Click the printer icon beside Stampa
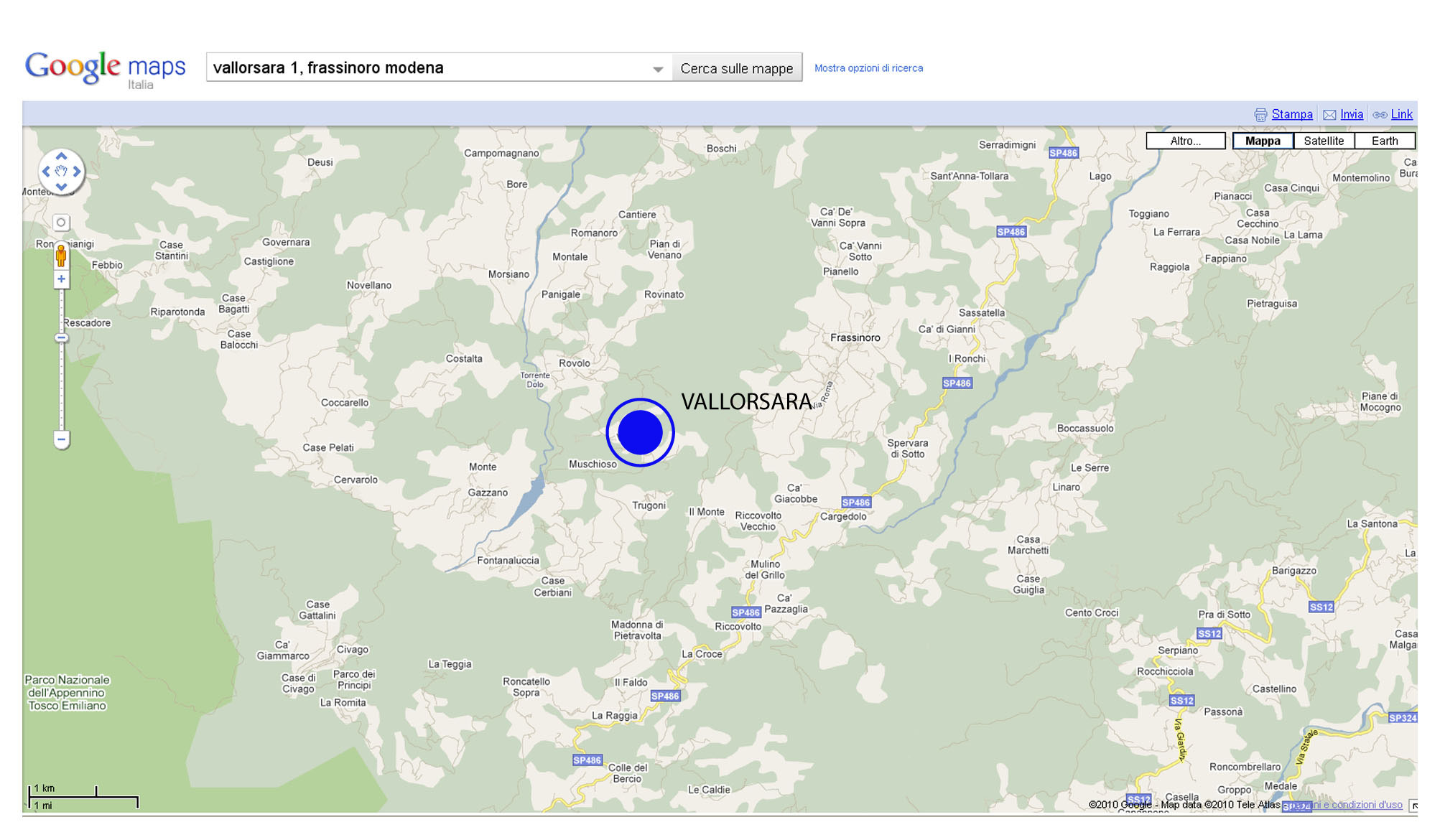The width and height of the screenshot is (1440, 840). [1260, 115]
